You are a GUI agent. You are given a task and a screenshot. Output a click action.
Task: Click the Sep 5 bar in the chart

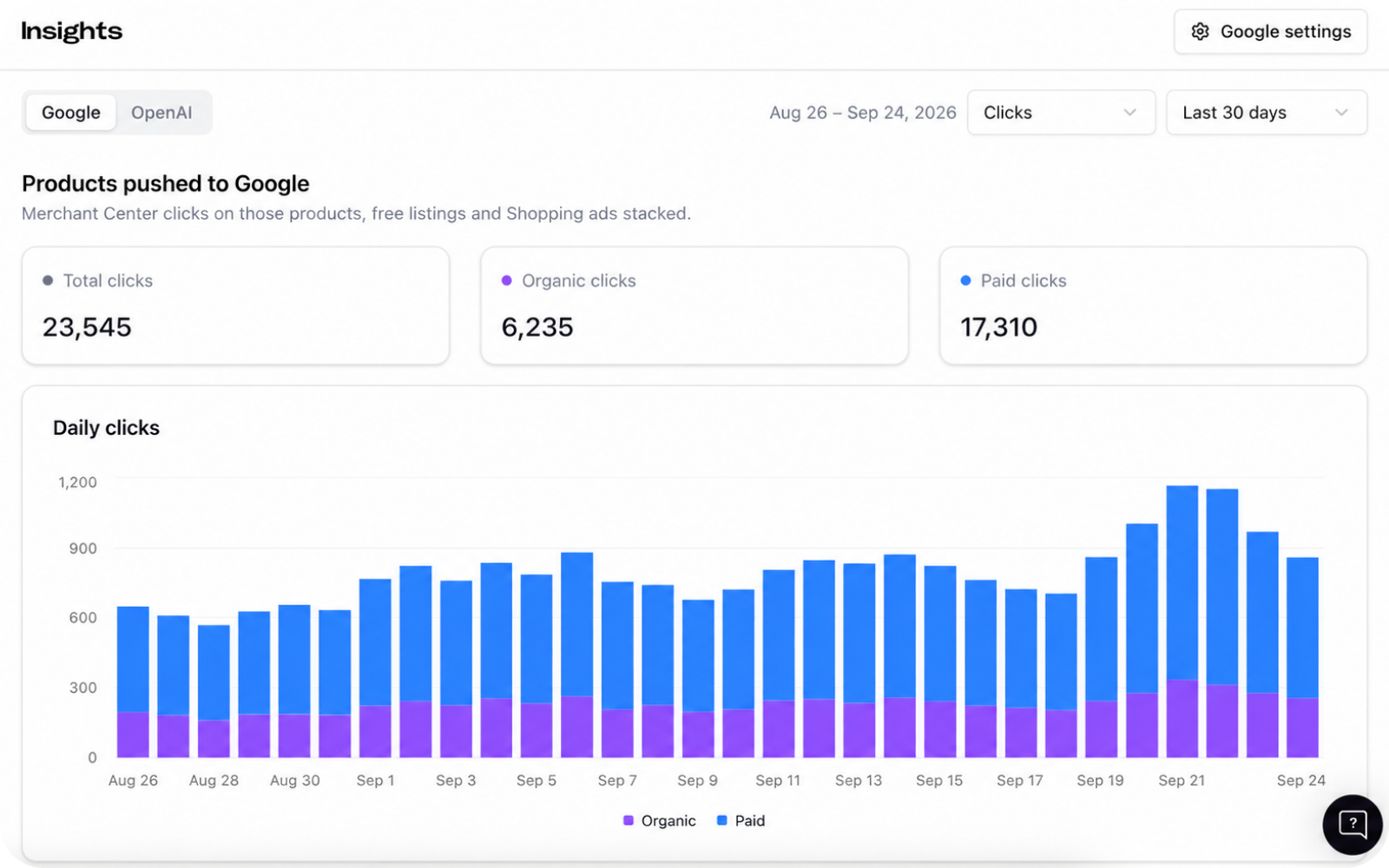pos(537,666)
